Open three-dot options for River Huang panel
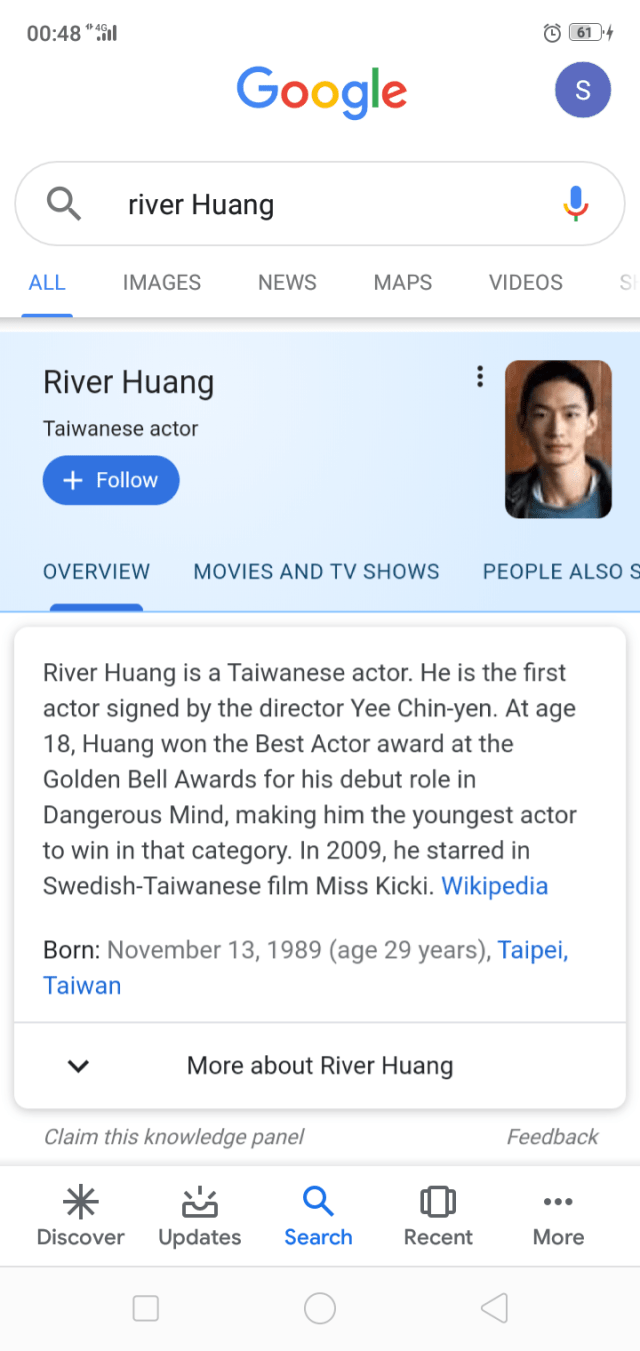The height and width of the screenshot is (1351, 640). pos(480,377)
